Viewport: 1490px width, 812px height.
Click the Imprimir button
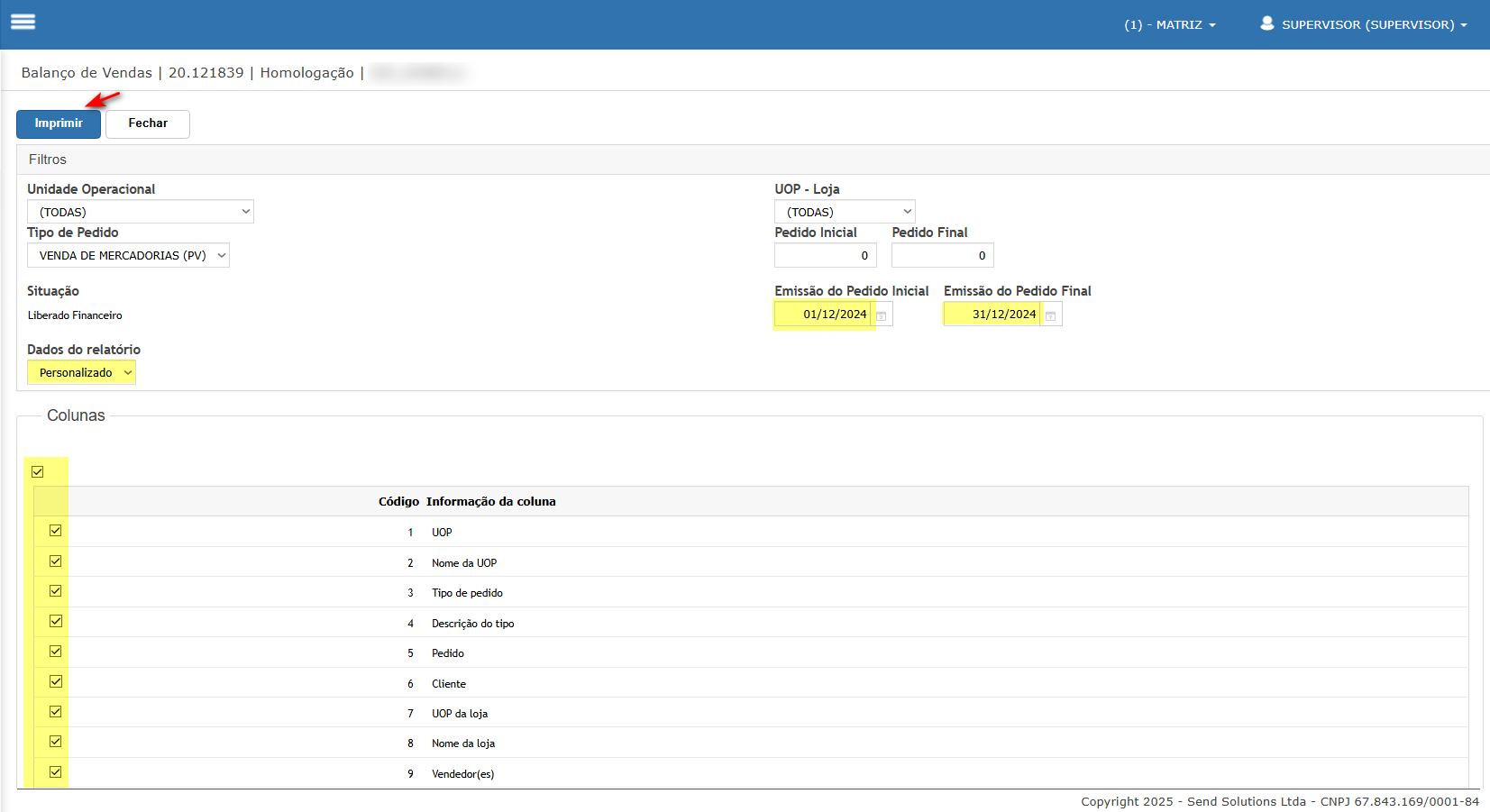pos(59,123)
